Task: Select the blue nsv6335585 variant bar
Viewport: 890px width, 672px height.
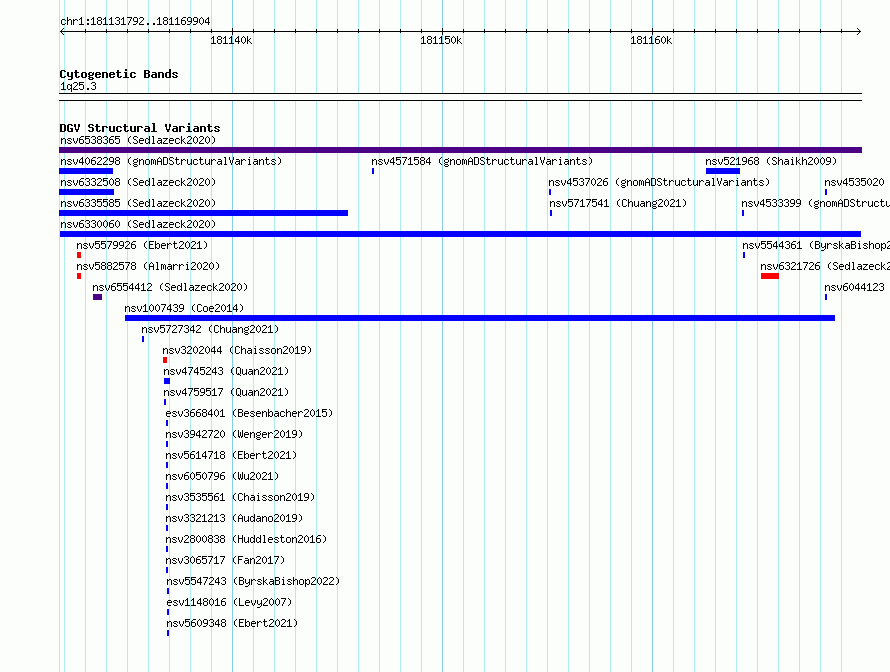Action: pos(203,213)
